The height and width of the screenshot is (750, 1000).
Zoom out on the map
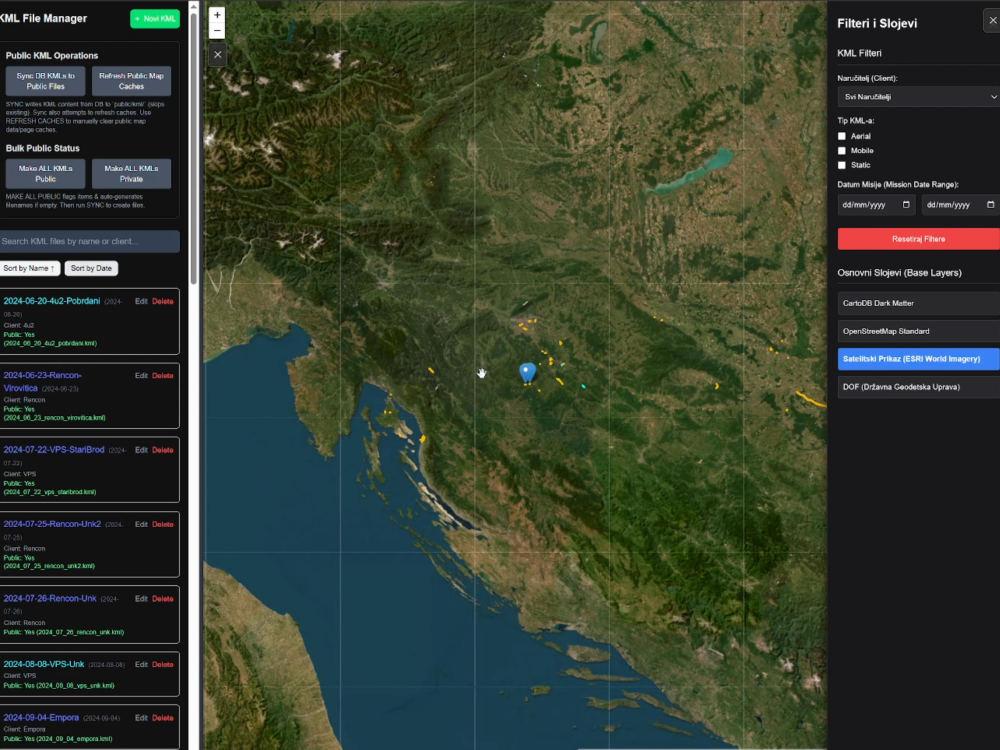[x=217, y=31]
